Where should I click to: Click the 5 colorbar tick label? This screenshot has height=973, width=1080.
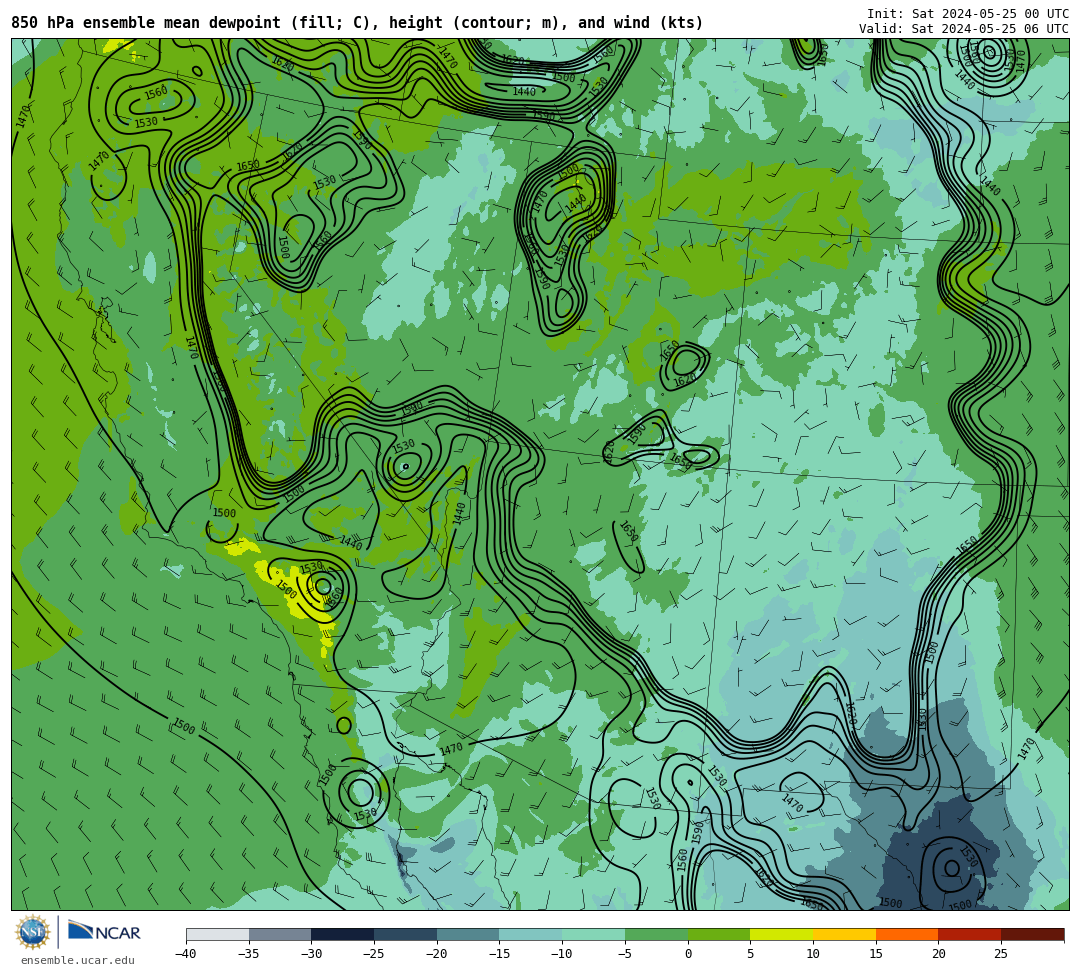click(x=751, y=954)
